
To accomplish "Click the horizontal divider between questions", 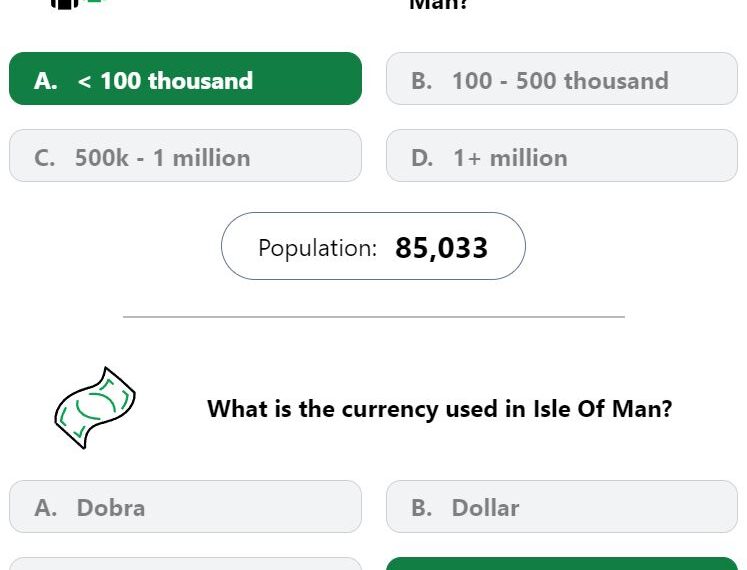I will [x=374, y=316].
